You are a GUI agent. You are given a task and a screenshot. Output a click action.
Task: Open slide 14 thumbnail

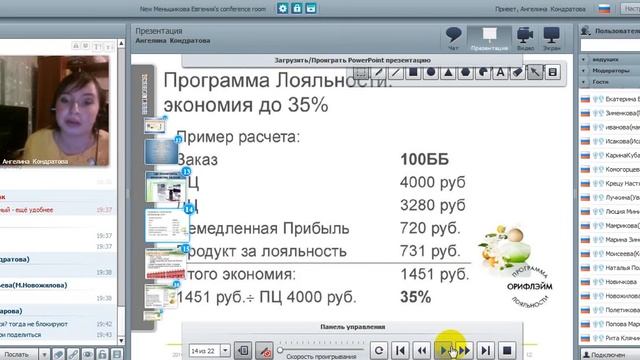[167, 226]
